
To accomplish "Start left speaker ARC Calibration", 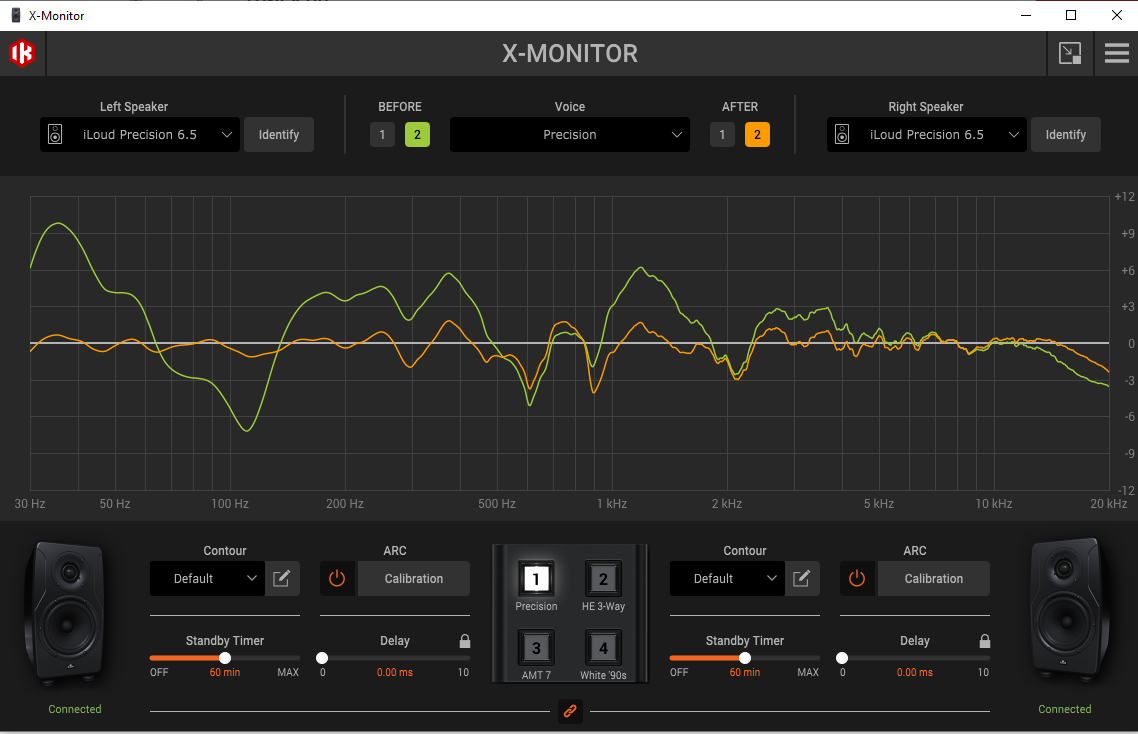I will [414, 579].
